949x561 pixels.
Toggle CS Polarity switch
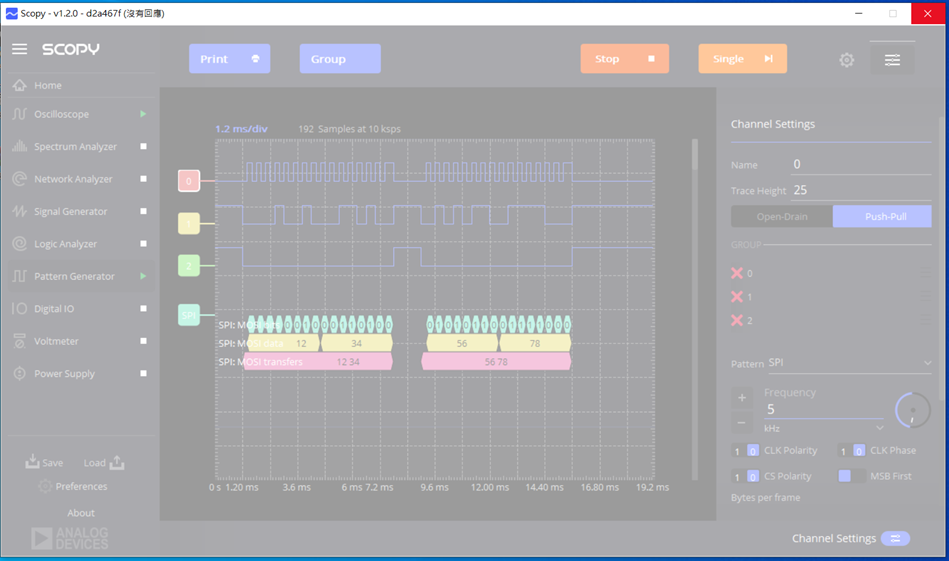click(x=745, y=476)
